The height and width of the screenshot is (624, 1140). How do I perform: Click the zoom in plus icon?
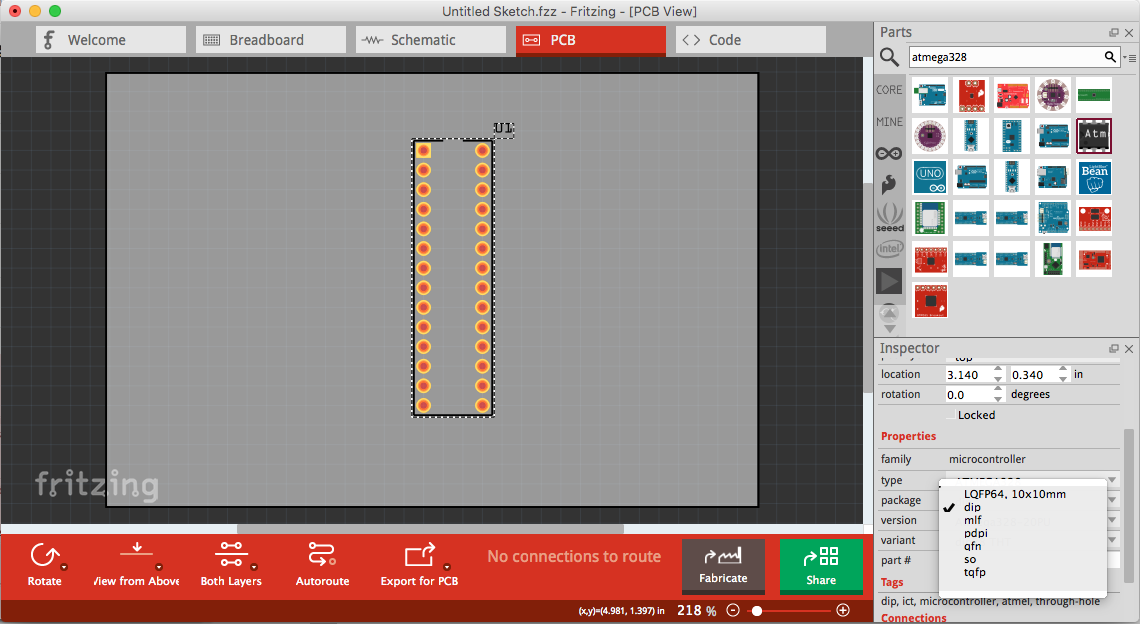click(843, 610)
